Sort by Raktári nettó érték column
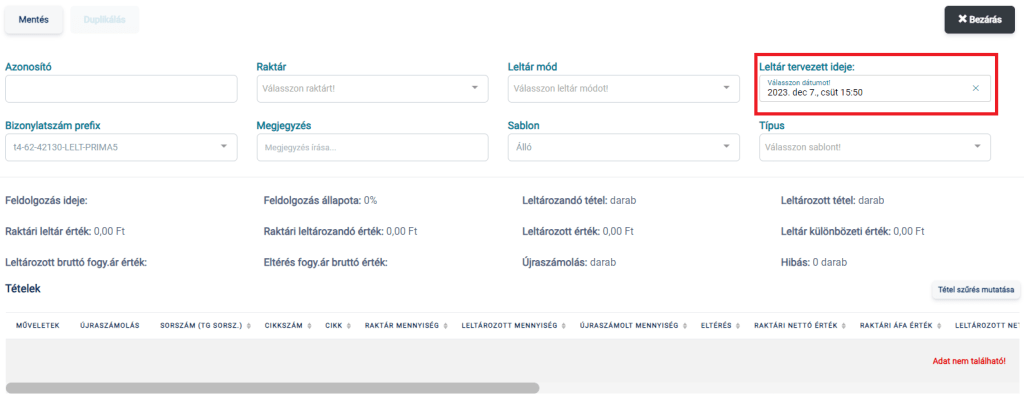This screenshot has width=1024, height=400. 797,325
